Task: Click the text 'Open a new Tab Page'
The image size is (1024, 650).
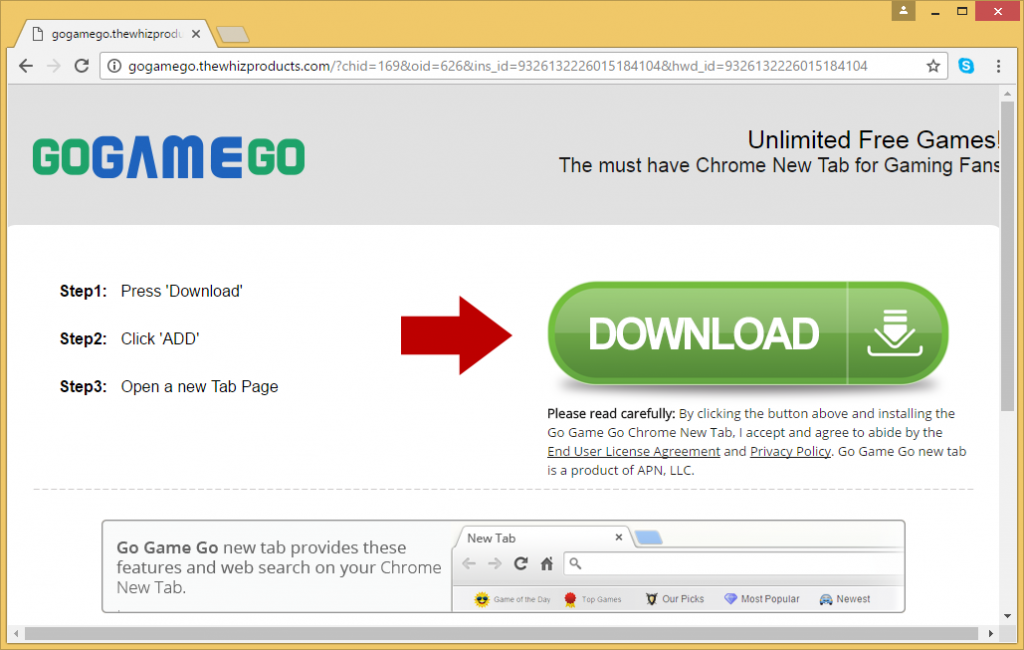Action: 199,387
